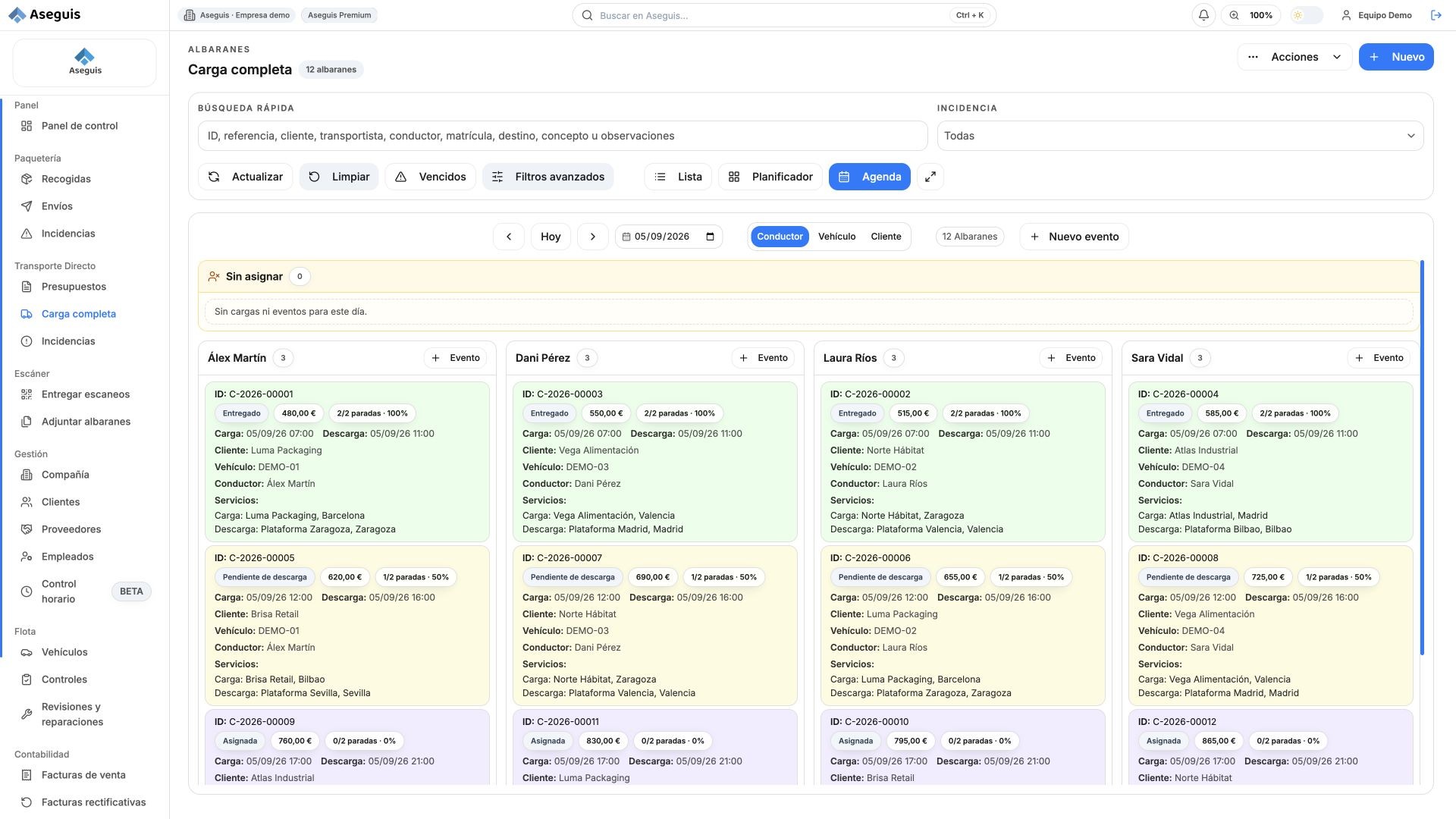Open Transporte Directo Incidencias alert icon
Screen dimensions: 1456x819
(x=27, y=341)
